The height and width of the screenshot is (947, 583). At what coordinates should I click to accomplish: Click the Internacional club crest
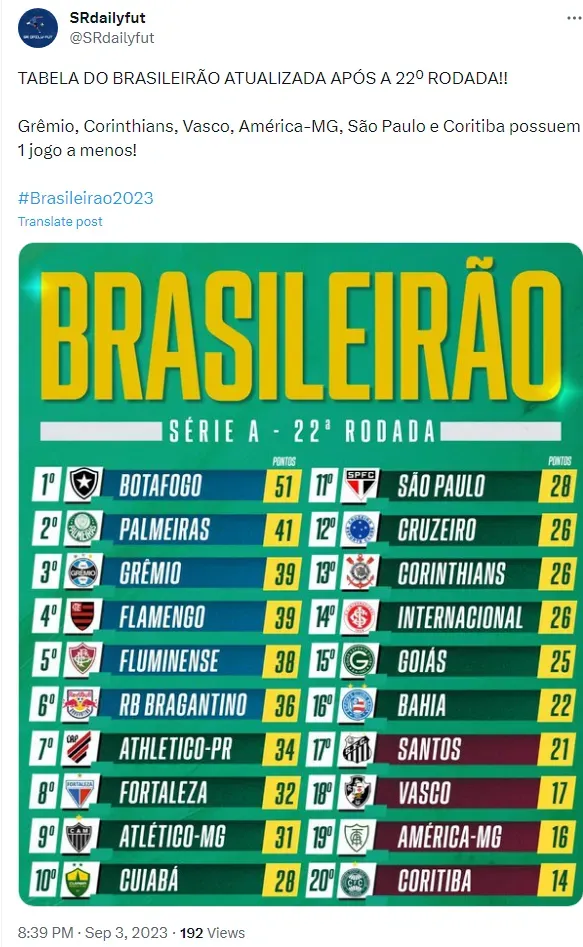(360, 616)
